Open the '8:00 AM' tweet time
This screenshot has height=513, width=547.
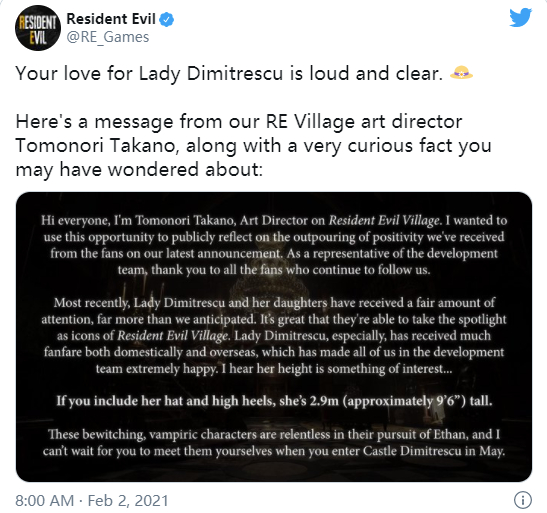click(45, 500)
